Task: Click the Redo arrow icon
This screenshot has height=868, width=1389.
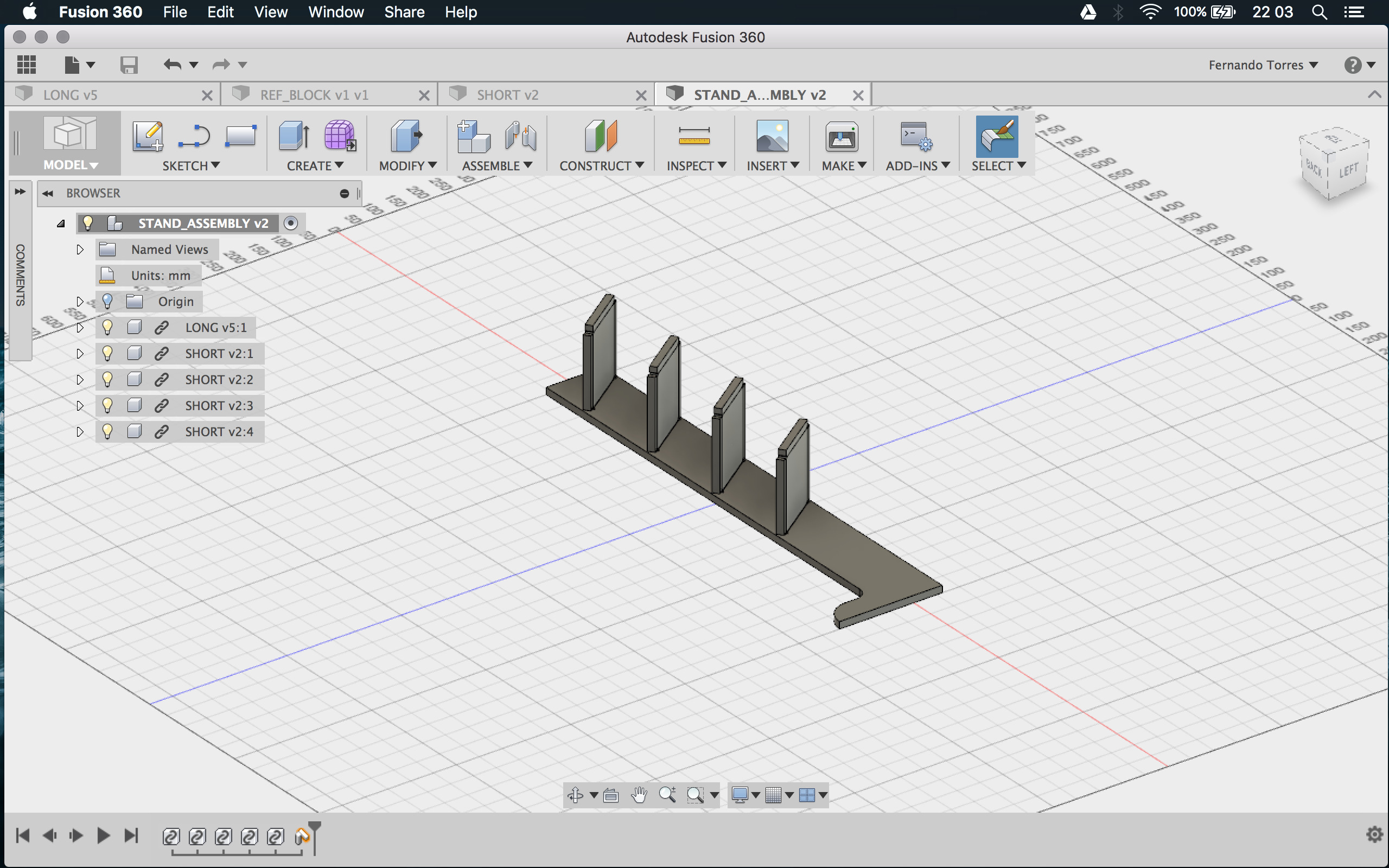Action: pyautogui.click(x=221, y=65)
